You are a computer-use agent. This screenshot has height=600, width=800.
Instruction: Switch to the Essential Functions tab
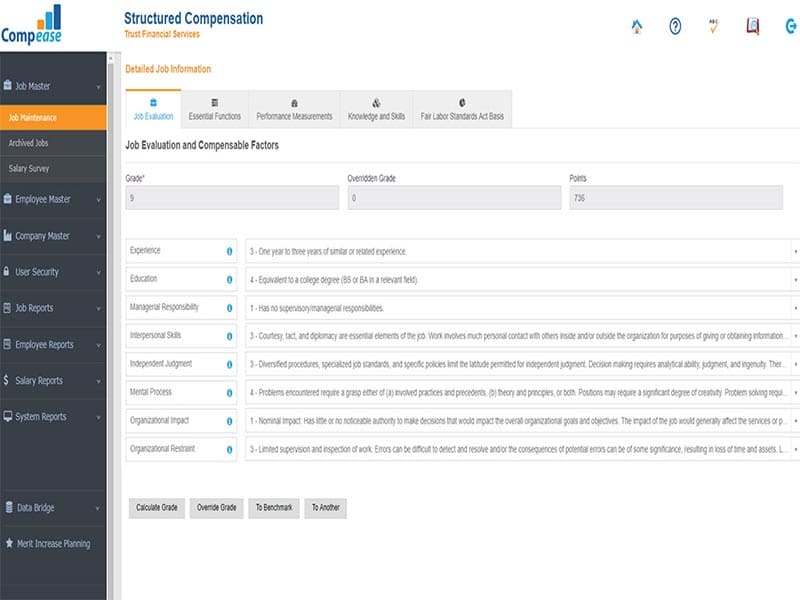point(215,110)
